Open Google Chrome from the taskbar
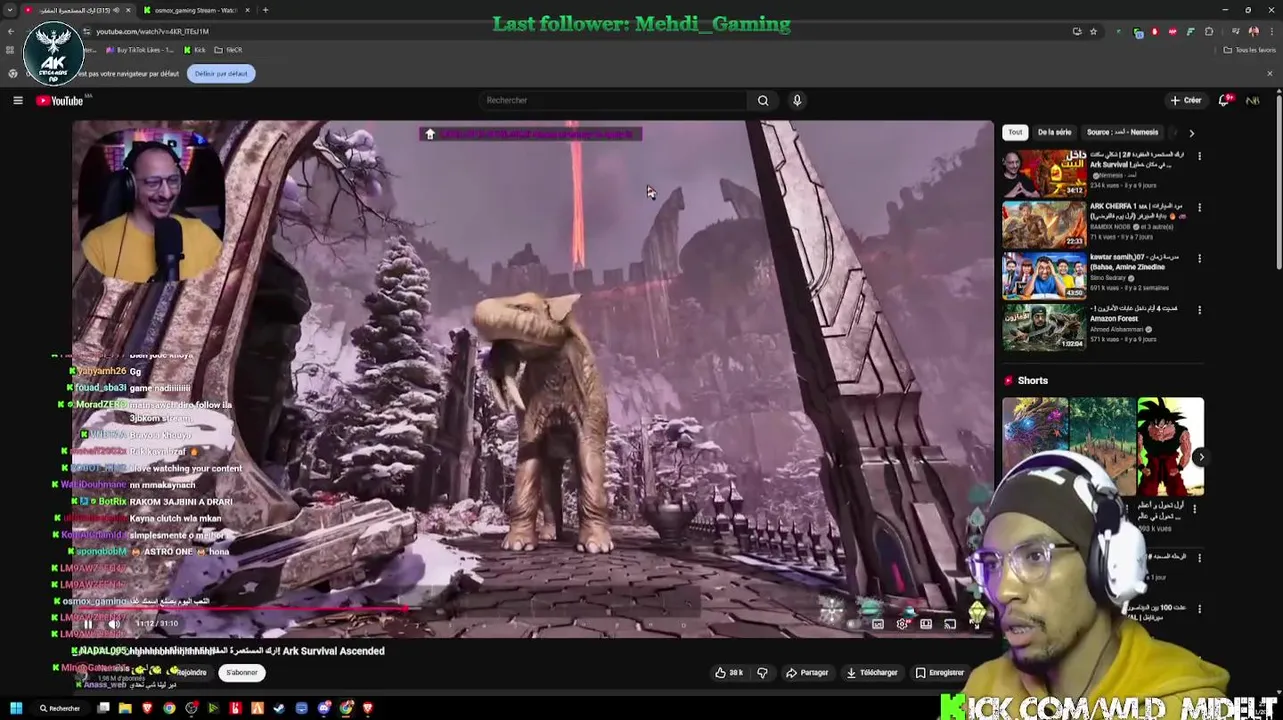This screenshot has width=1283, height=720. tap(169, 708)
